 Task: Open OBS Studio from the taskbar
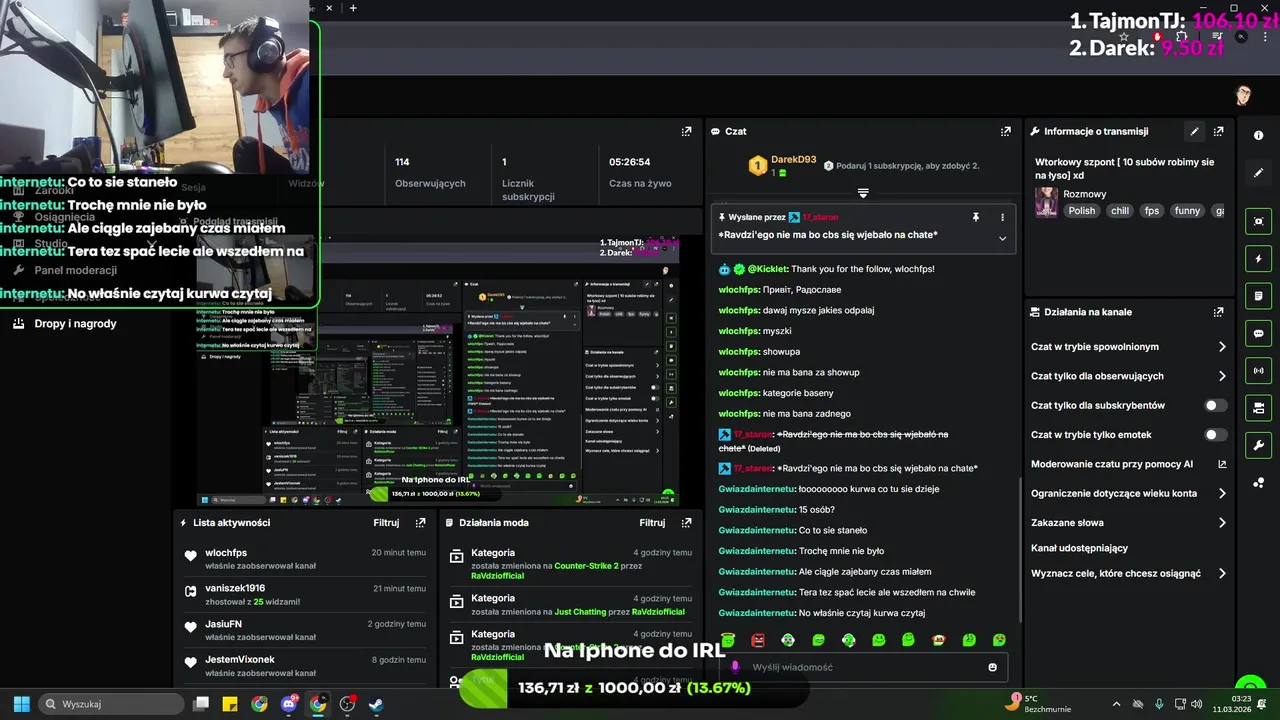coord(347,704)
